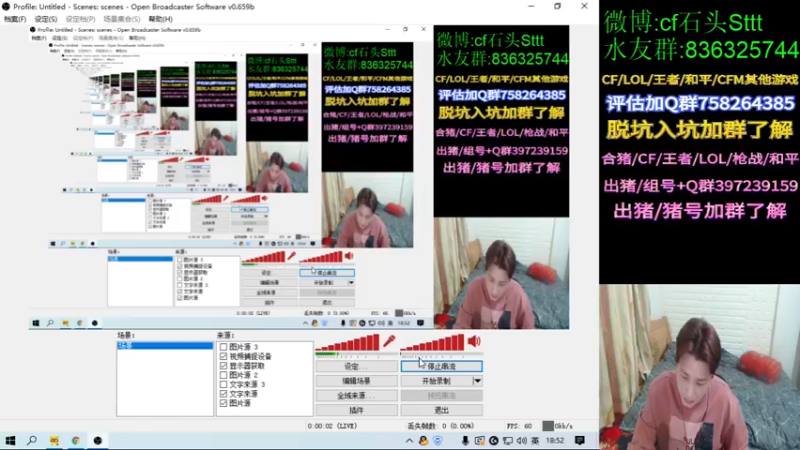The height and width of the screenshot is (450, 800).
Task: Click the 退出 exit button
Action: click(441, 410)
